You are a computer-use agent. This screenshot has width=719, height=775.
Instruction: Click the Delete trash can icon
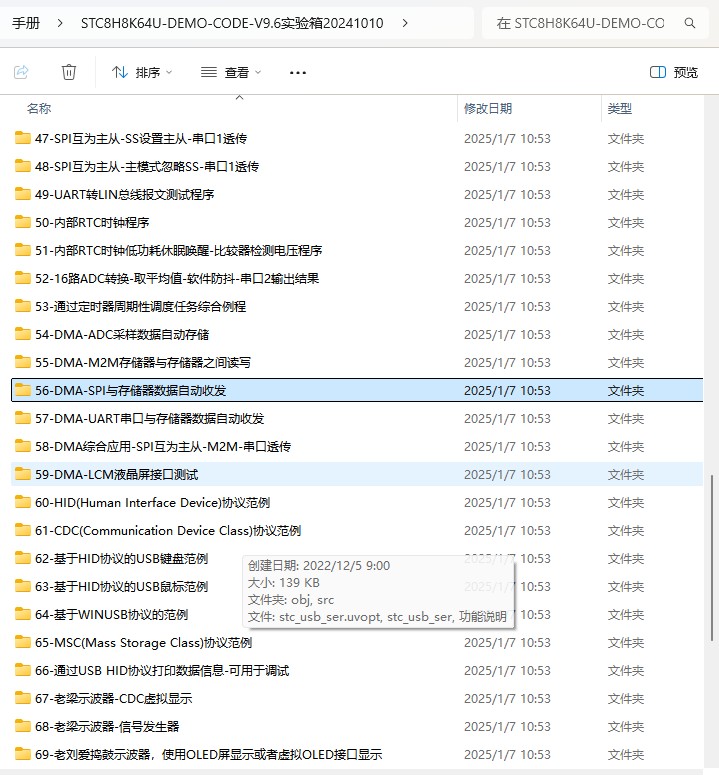(69, 72)
